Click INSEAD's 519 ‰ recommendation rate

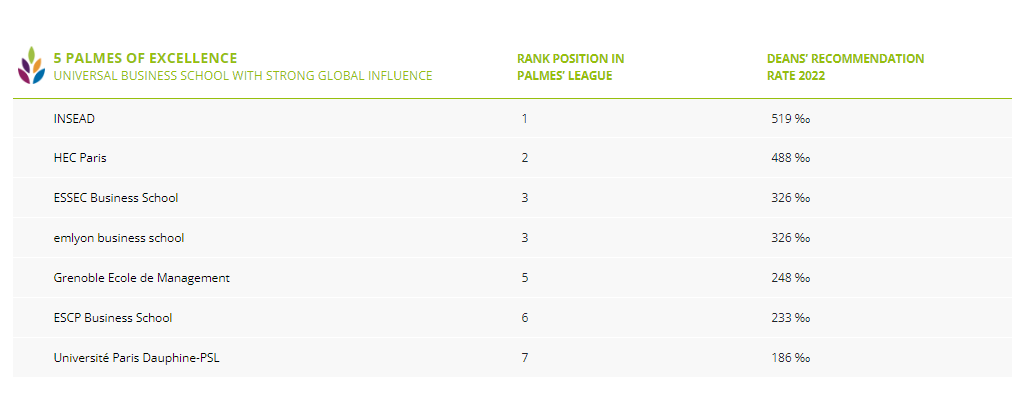point(790,119)
